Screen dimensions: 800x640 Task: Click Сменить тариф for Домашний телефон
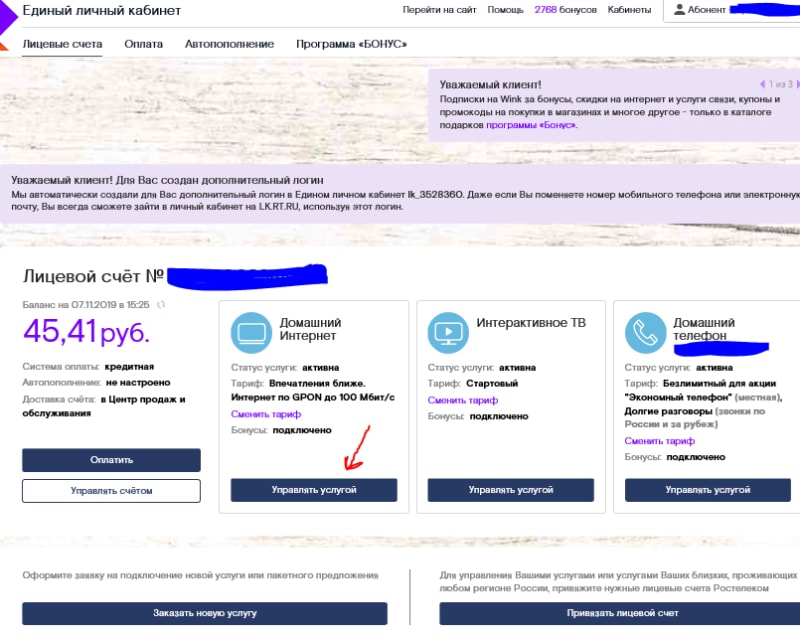pos(659,441)
